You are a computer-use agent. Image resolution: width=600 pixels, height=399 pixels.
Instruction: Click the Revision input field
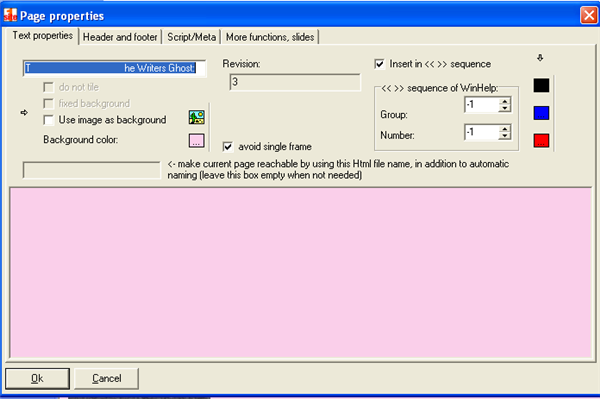pyautogui.click(x=295, y=82)
